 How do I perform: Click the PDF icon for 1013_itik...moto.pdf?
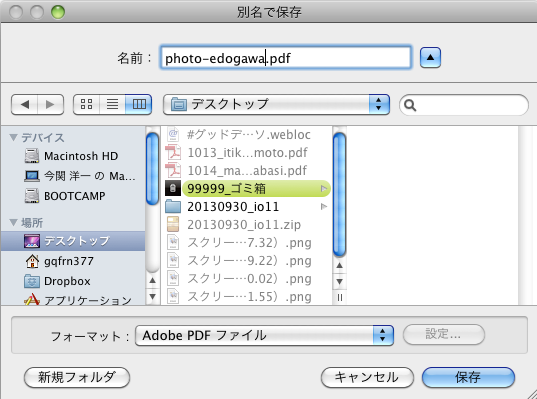pyautogui.click(x=173, y=152)
